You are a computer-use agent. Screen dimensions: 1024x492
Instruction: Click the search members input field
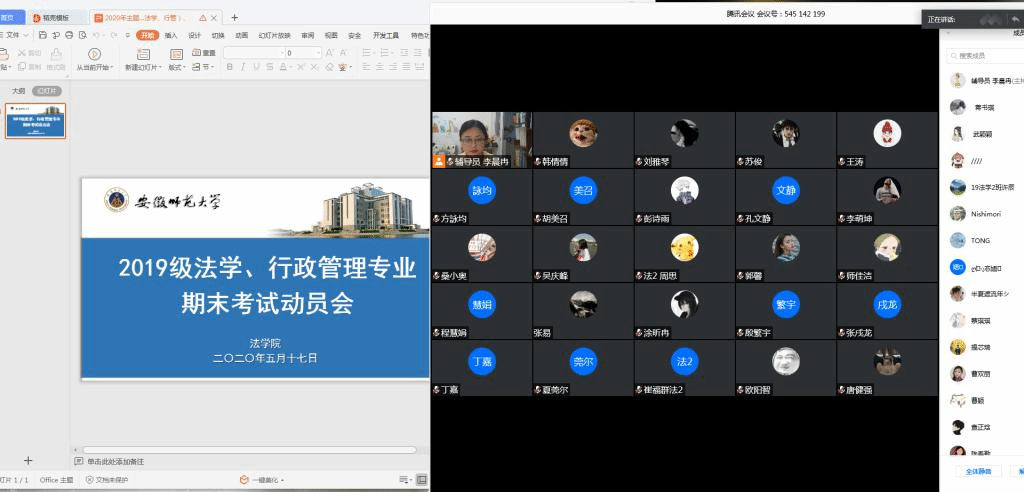click(x=985, y=56)
